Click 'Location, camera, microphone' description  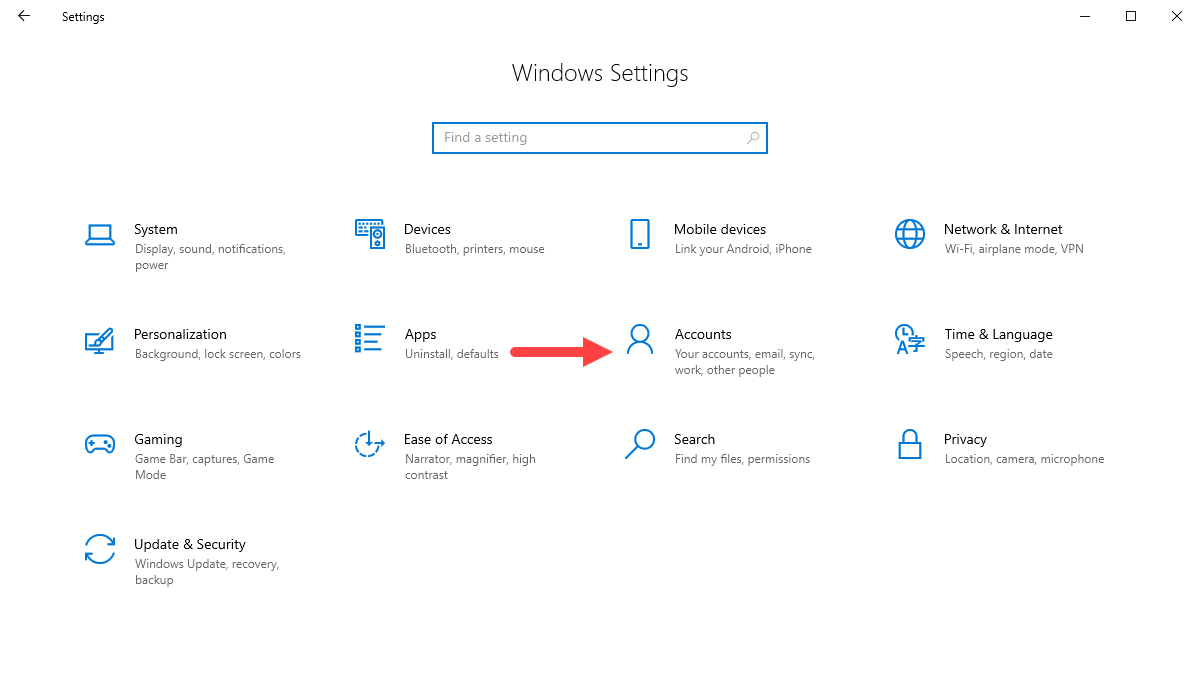(1025, 459)
